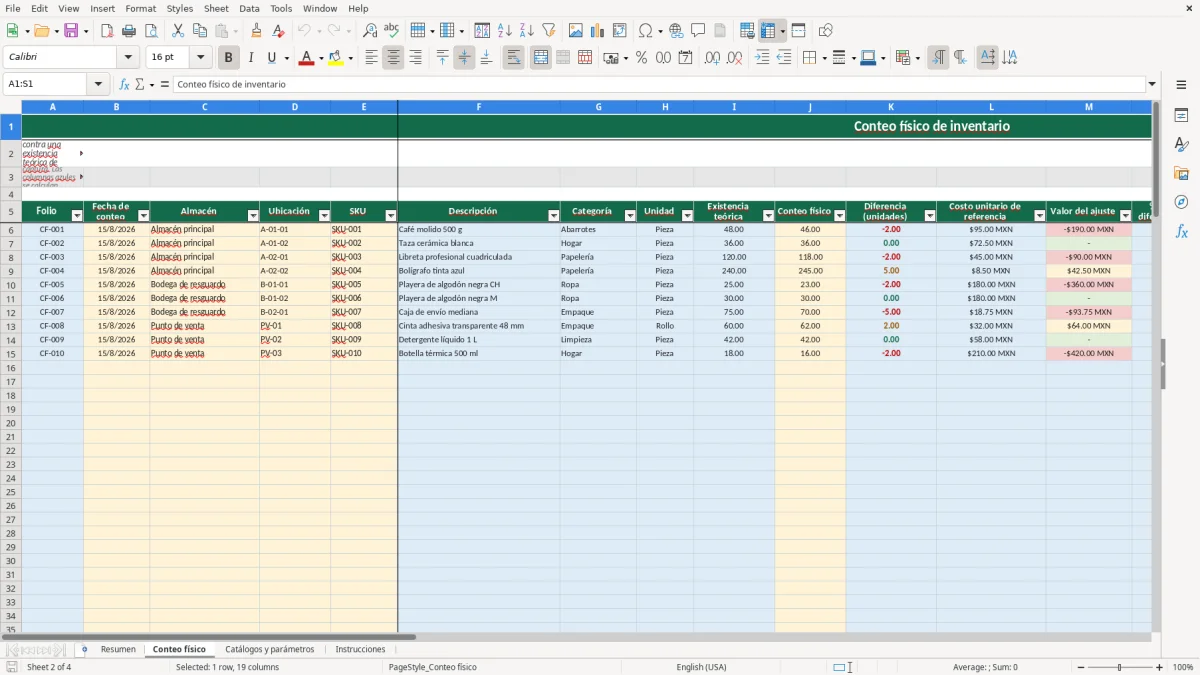This screenshot has width=1200, height=675.
Task: Open filter dropdown on Categoría header
Action: point(630,216)
